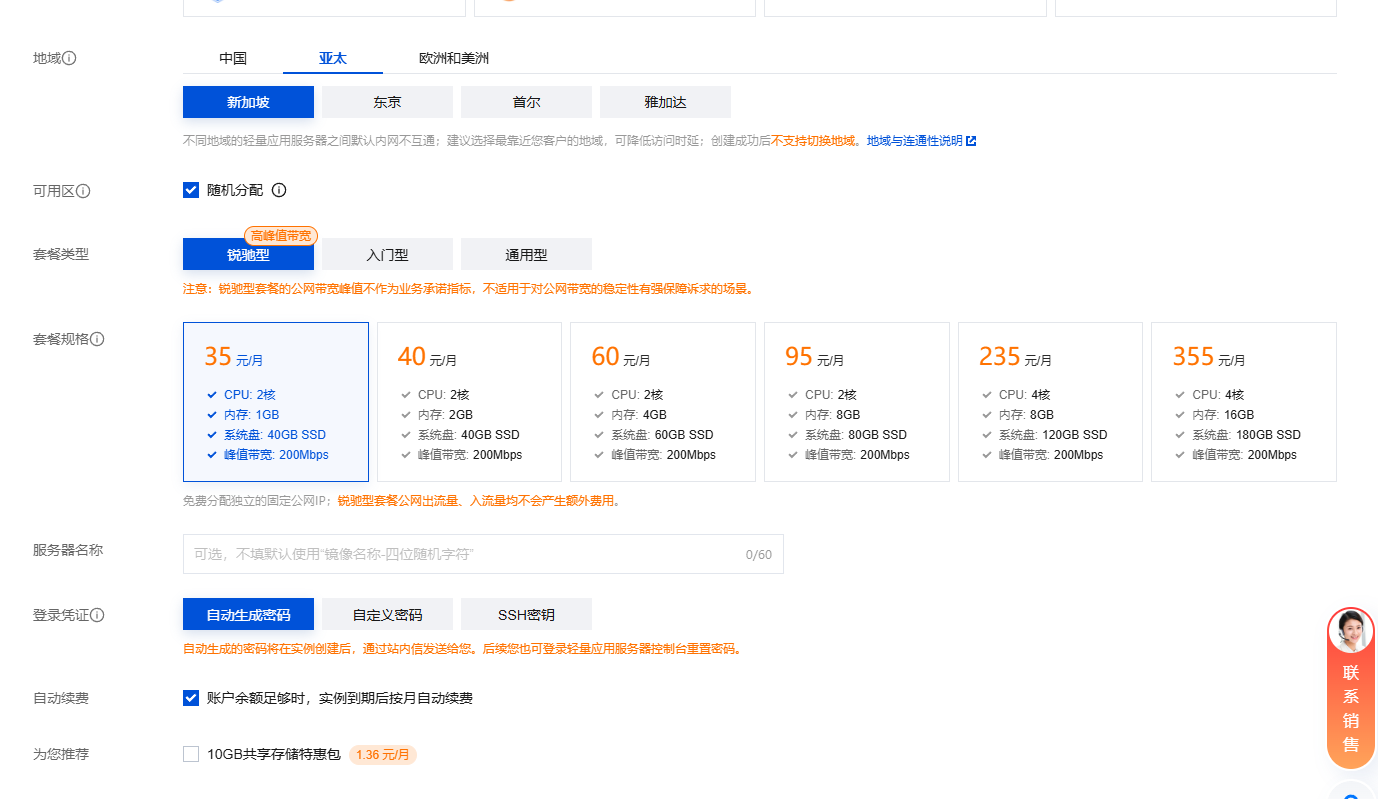Screen dimensions: 1378x799
Task: Click the external link icon after 地域与连通性说明
Action: click(970, 140)
